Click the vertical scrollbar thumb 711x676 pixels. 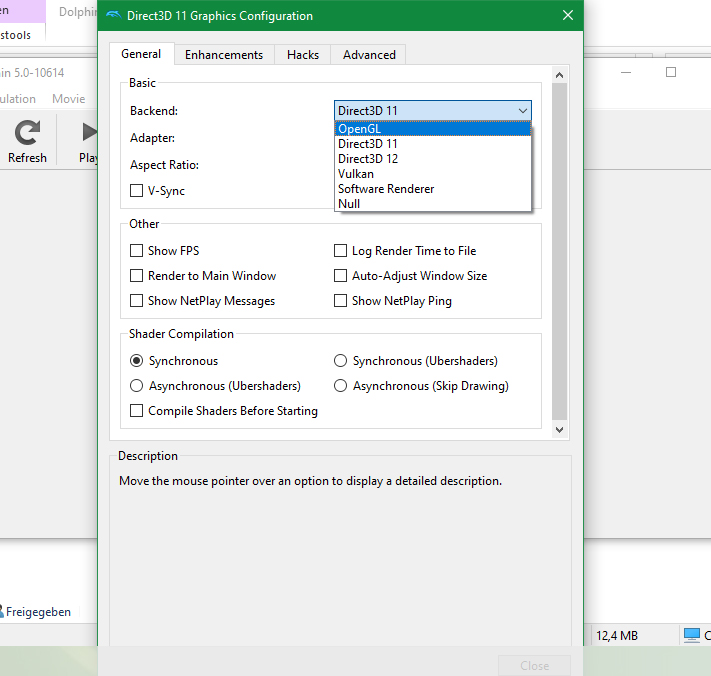tap(560, 252)
